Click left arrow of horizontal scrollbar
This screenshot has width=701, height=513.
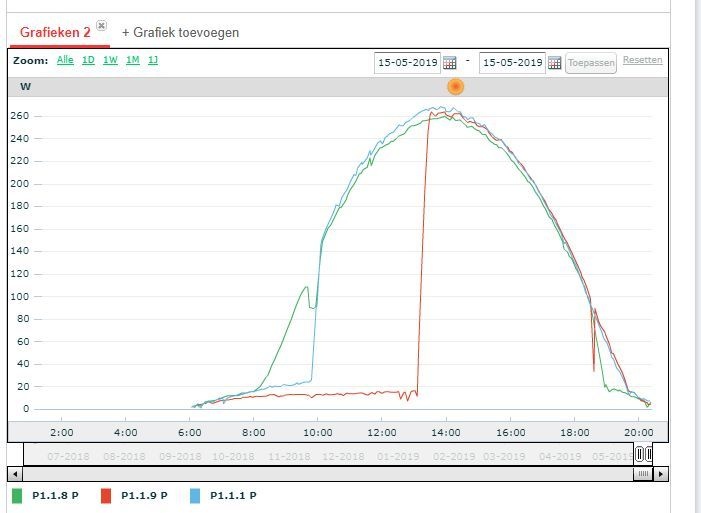[x=15, y=474]
